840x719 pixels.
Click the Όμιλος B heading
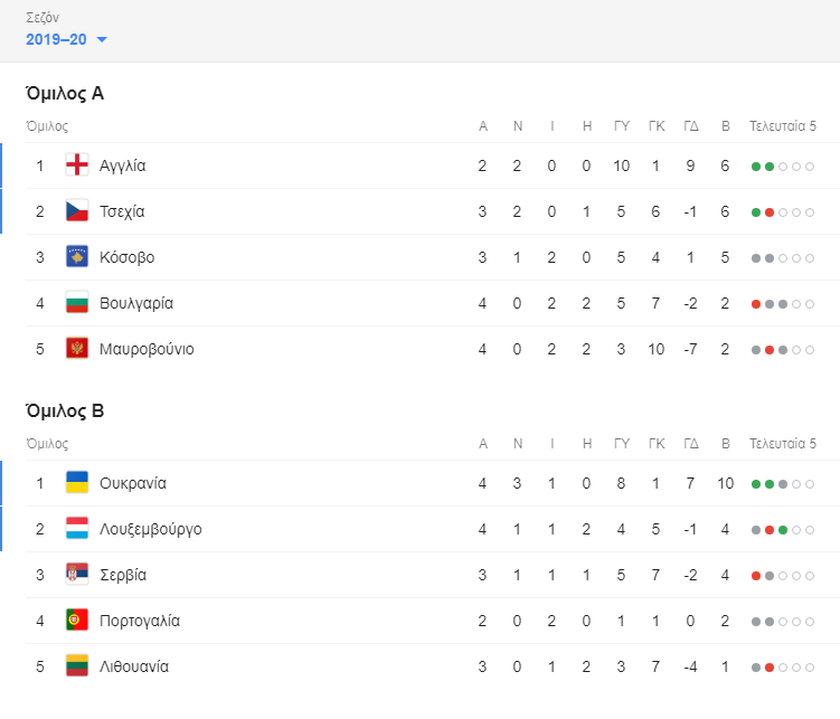click(65, 411)
